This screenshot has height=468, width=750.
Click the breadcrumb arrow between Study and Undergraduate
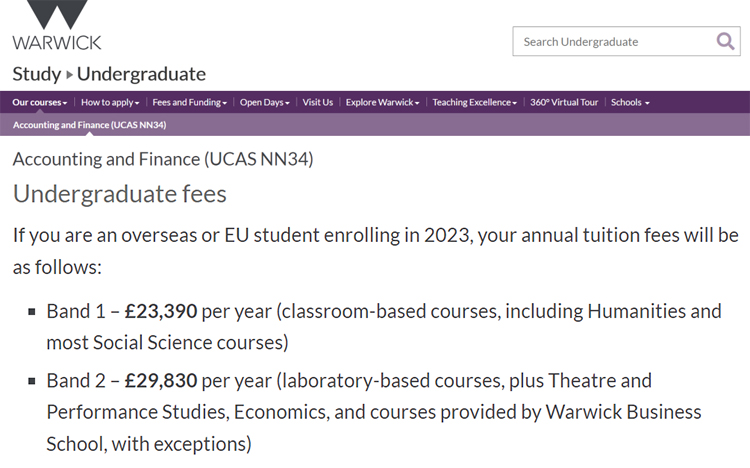pos(69,75)
